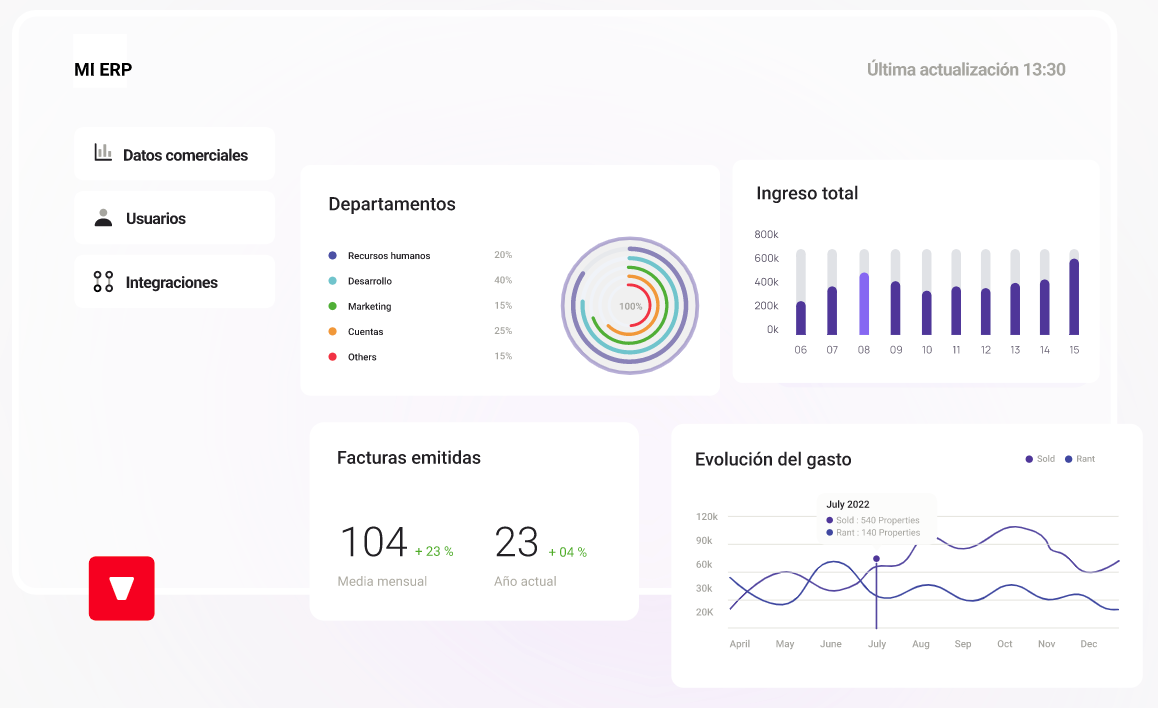Click the person icon beside Usuarios
The height and width of the screenshot is (708, 1158).
103,217
